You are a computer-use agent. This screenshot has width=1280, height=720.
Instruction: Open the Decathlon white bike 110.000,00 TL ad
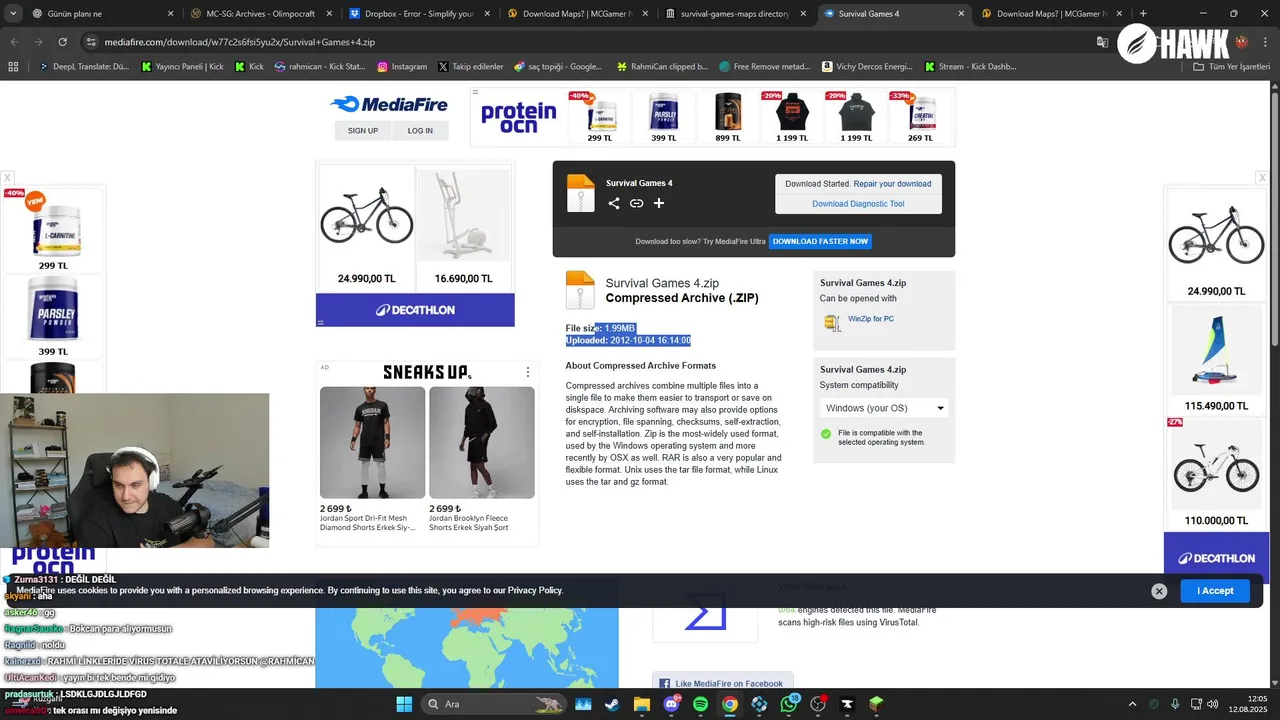click(x=1215, y=474)
